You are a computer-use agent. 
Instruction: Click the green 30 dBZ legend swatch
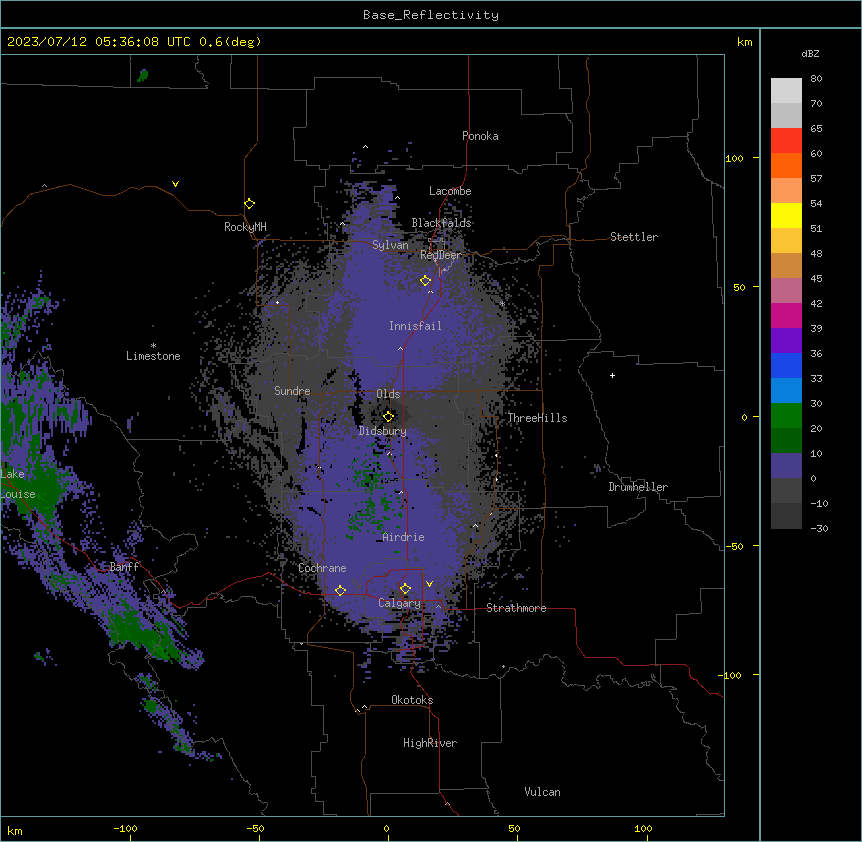click(x=786, y=416)
